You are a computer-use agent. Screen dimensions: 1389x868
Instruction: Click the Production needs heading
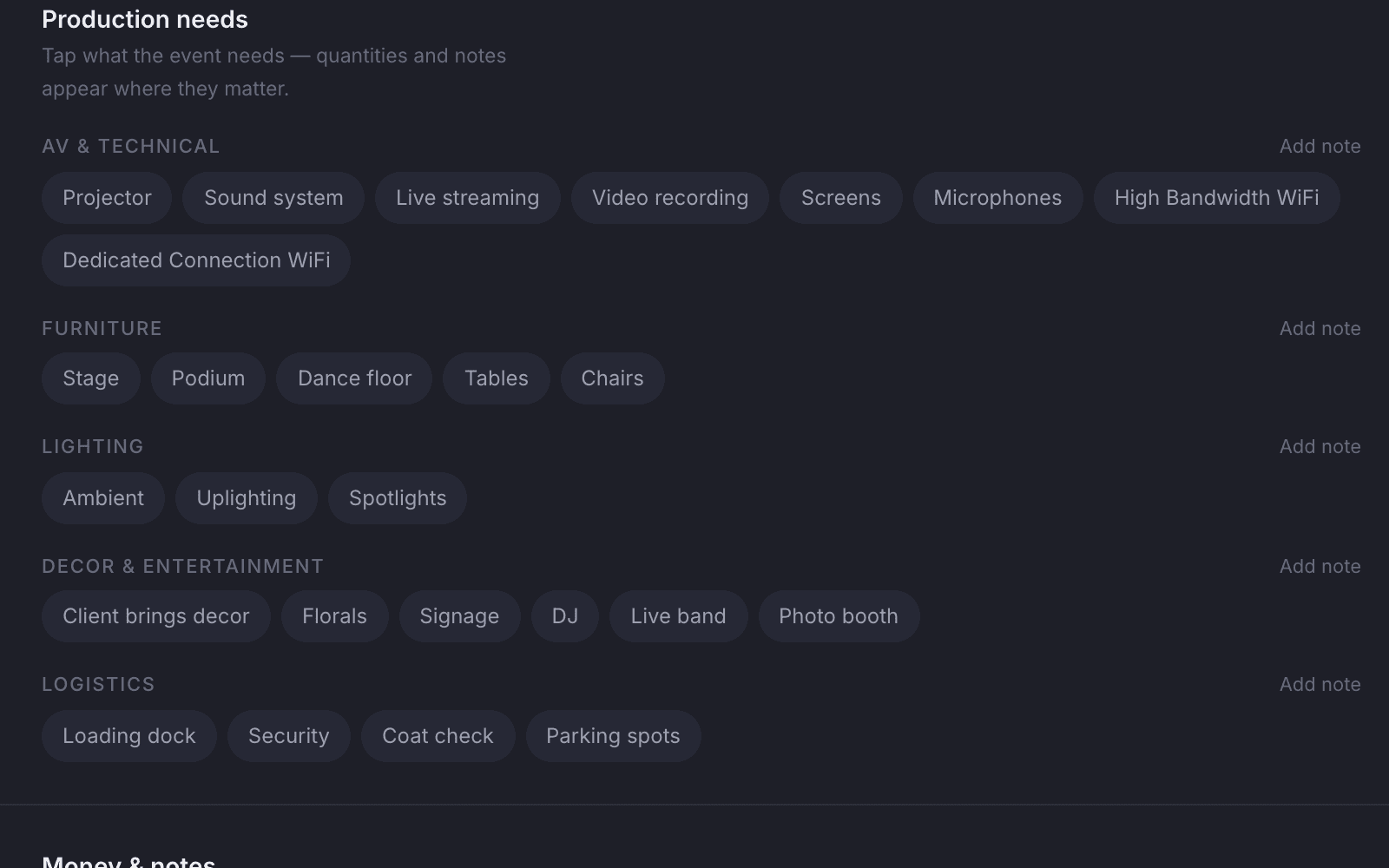click(x=145, y=19)
